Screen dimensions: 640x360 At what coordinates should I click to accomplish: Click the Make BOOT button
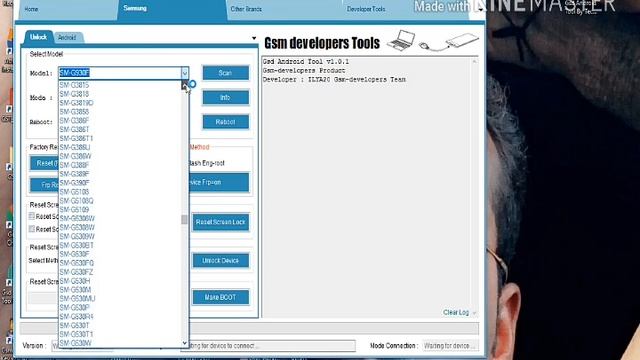tap(220, 297)
